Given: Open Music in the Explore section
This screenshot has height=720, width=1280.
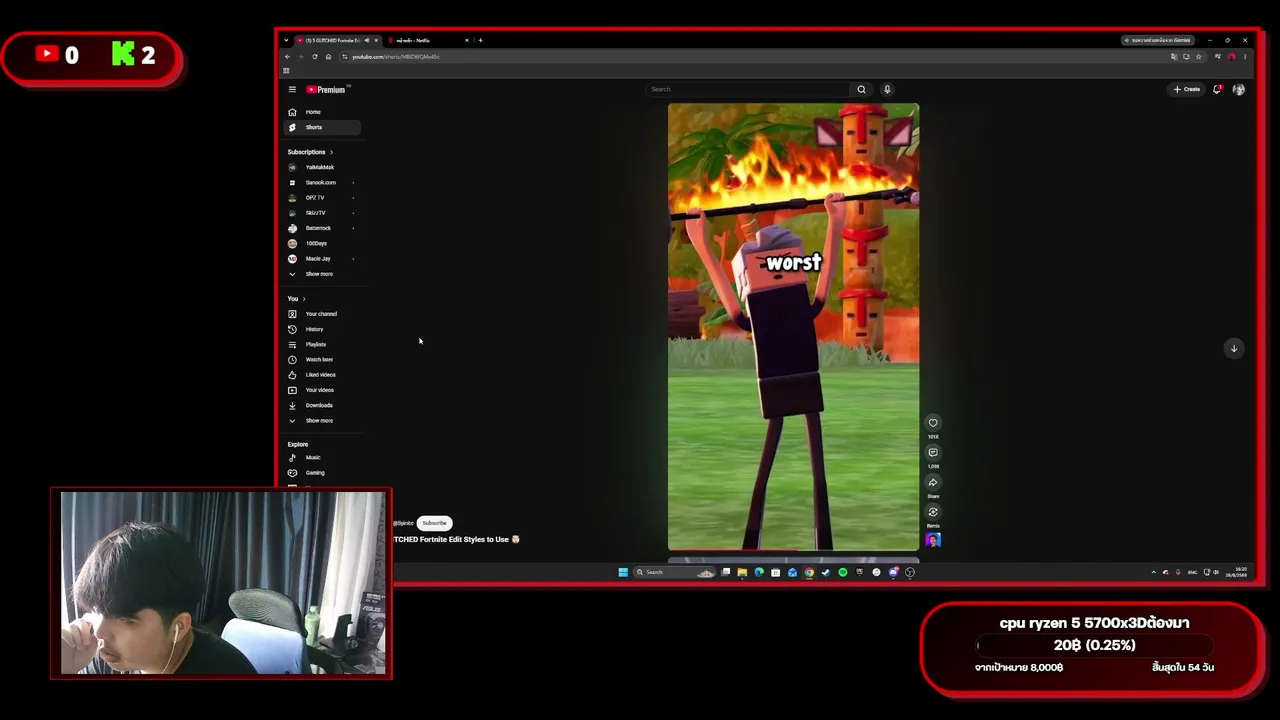Looking at the screenshot, I should (321, 457).
